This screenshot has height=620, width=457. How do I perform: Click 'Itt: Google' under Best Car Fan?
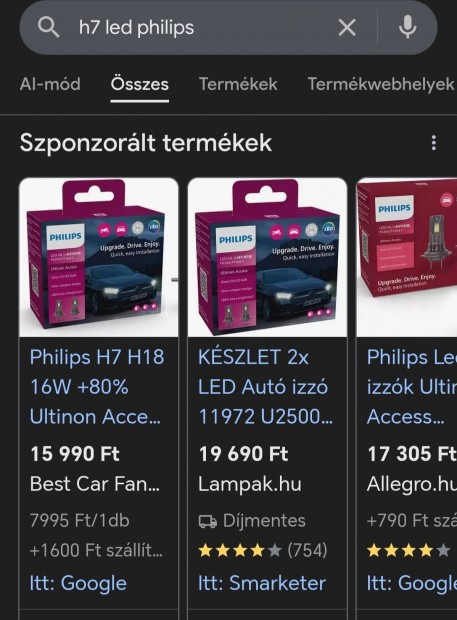tap(78, 583)
